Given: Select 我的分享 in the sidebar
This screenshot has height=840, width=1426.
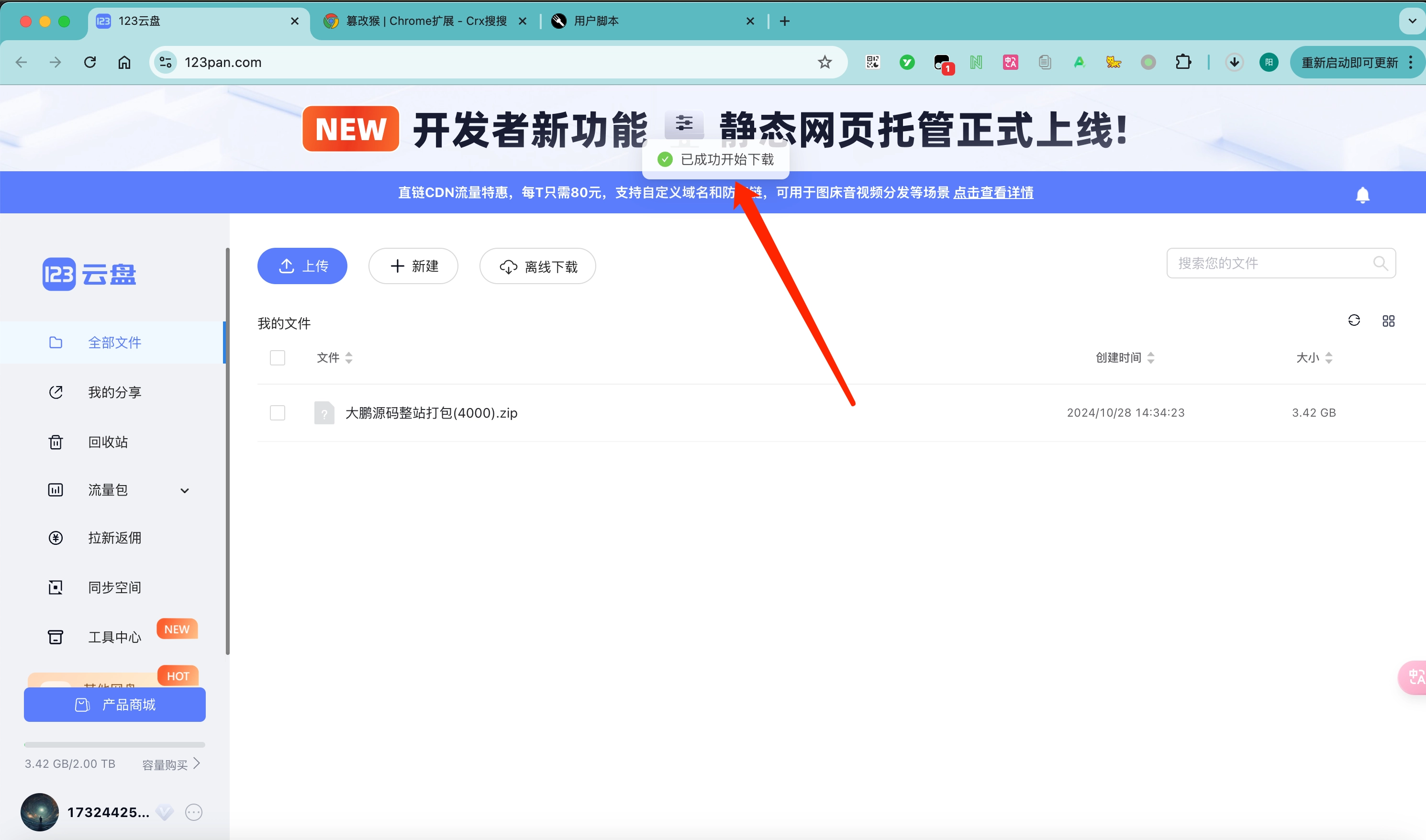Looking at the screenshot, I should [114, 392].
